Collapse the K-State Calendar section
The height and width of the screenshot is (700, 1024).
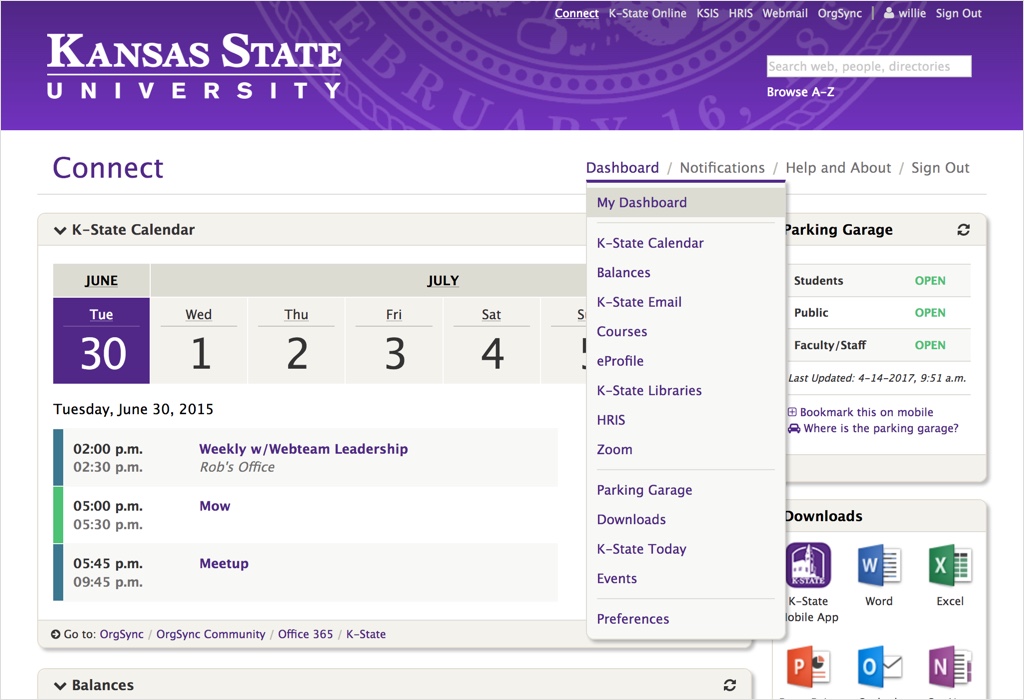61,230
